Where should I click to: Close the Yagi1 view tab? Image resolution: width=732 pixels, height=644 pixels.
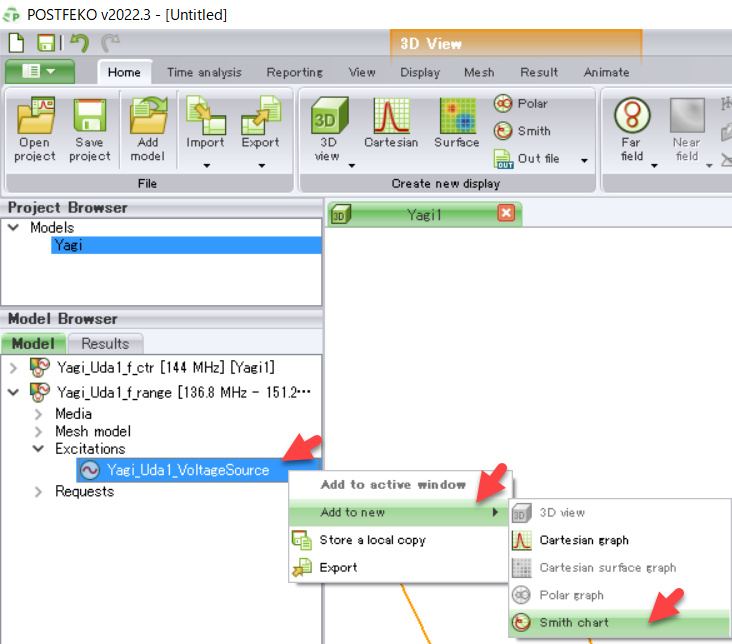point(506,213)
